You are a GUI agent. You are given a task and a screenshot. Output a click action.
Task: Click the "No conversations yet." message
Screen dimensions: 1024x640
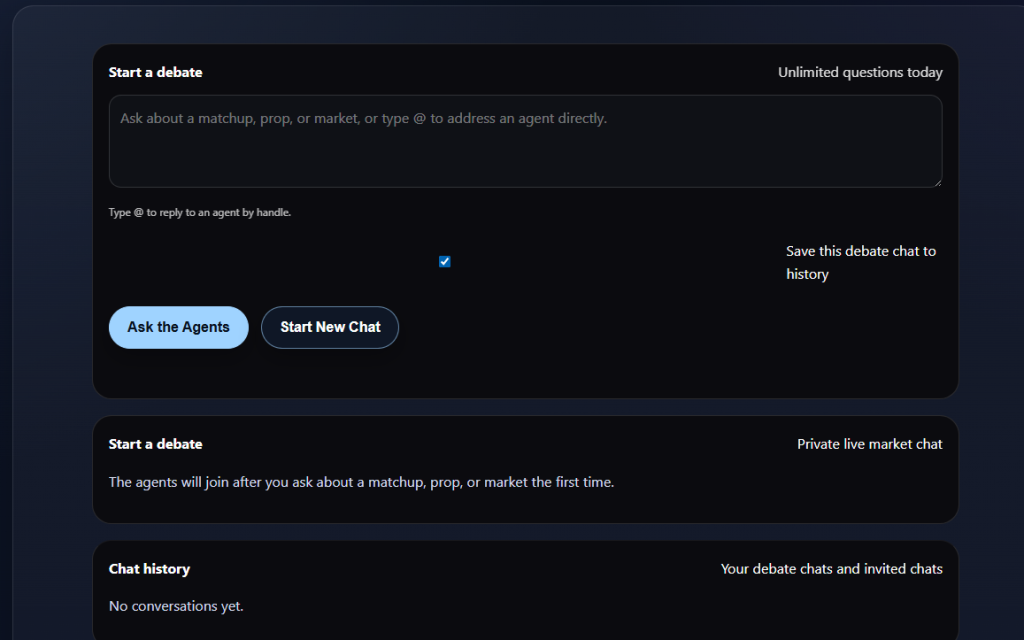(x=176, y=606)
